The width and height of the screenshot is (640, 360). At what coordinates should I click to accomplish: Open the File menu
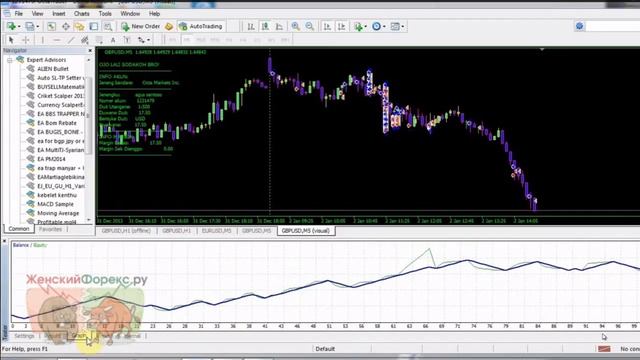(18, 13)
